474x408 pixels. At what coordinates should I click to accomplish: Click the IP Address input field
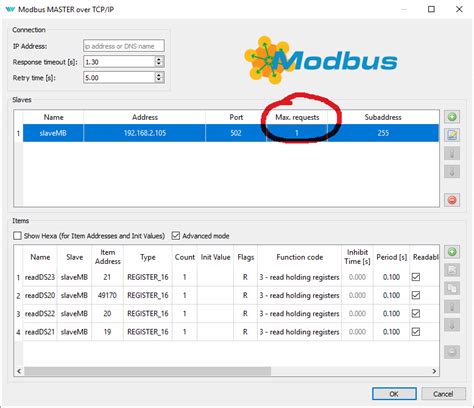coord(124,46)
